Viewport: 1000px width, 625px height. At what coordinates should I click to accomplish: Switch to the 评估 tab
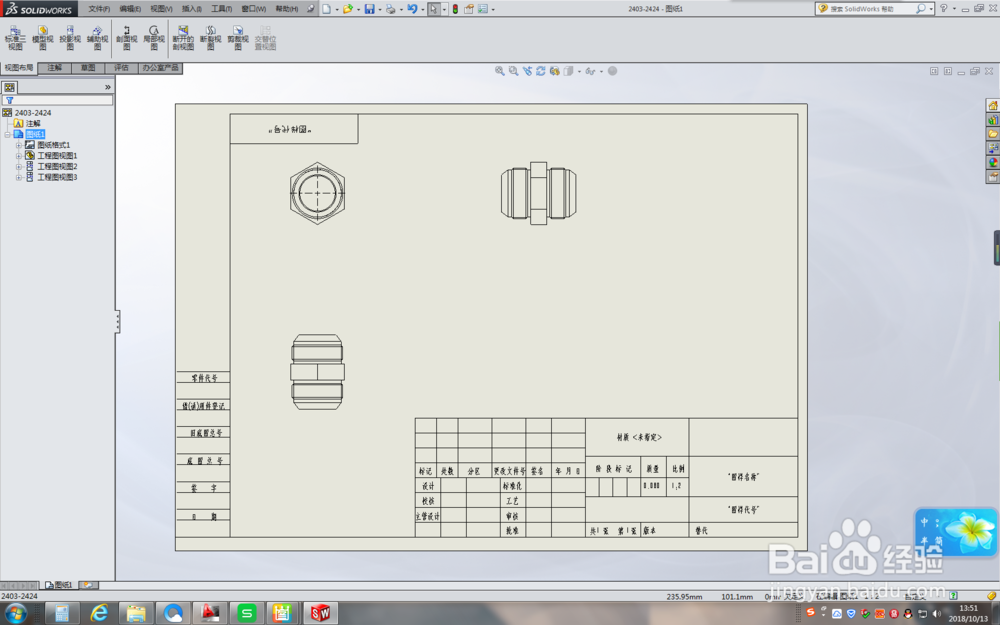[x=121, y=68]
